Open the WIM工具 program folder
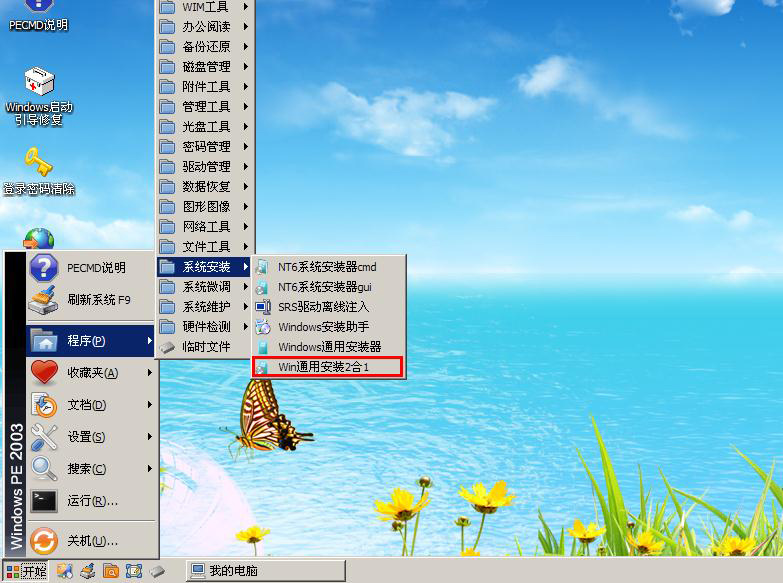 [204, 7]
